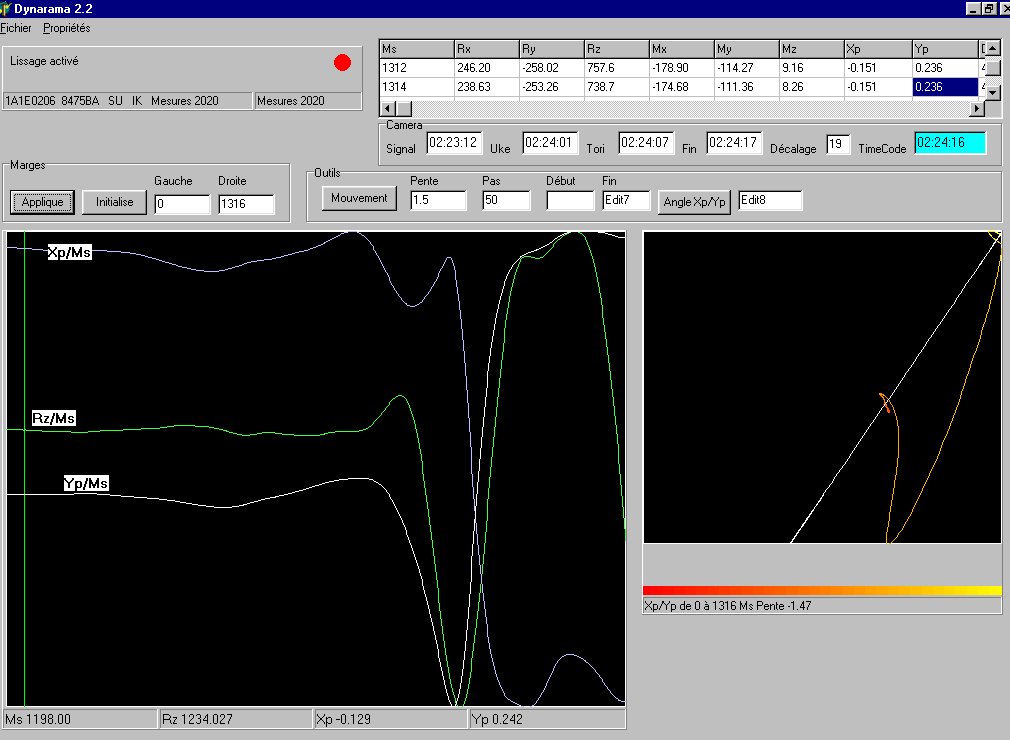The height and width of the screenshot is (740, 1010).
Task: Click the table scroll down arrow
Action: pyautogui.click(x=993, y=93)
